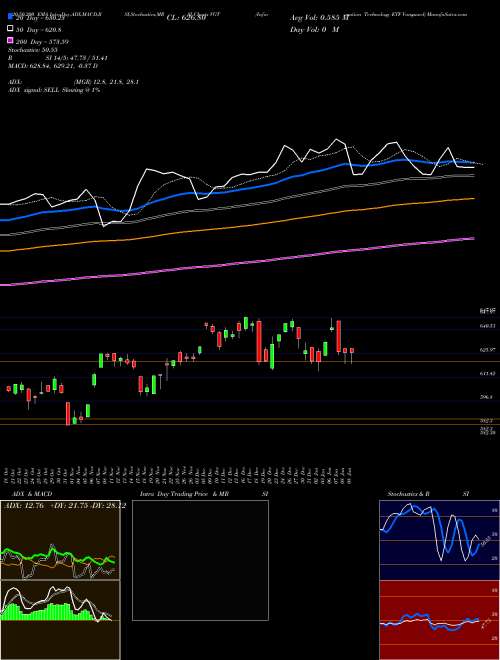The height and width of the screenshot is (660, 500).
Task: Click the 'ADX: 12.76 +DY: 21.75' readout
Action: click(63, 506)
